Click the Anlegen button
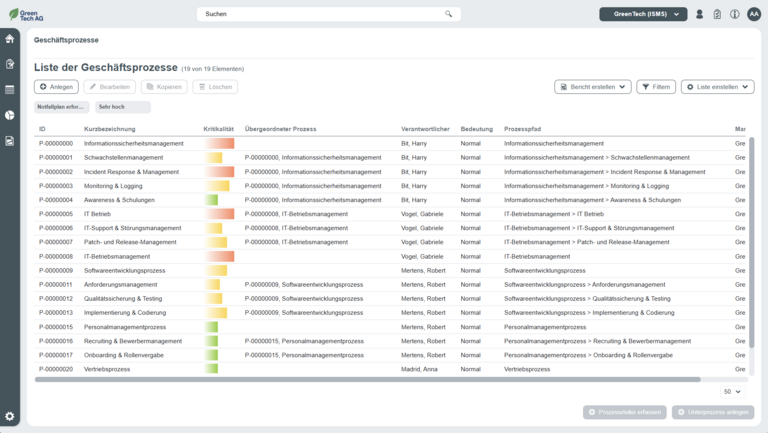 (x=56, y=87)
